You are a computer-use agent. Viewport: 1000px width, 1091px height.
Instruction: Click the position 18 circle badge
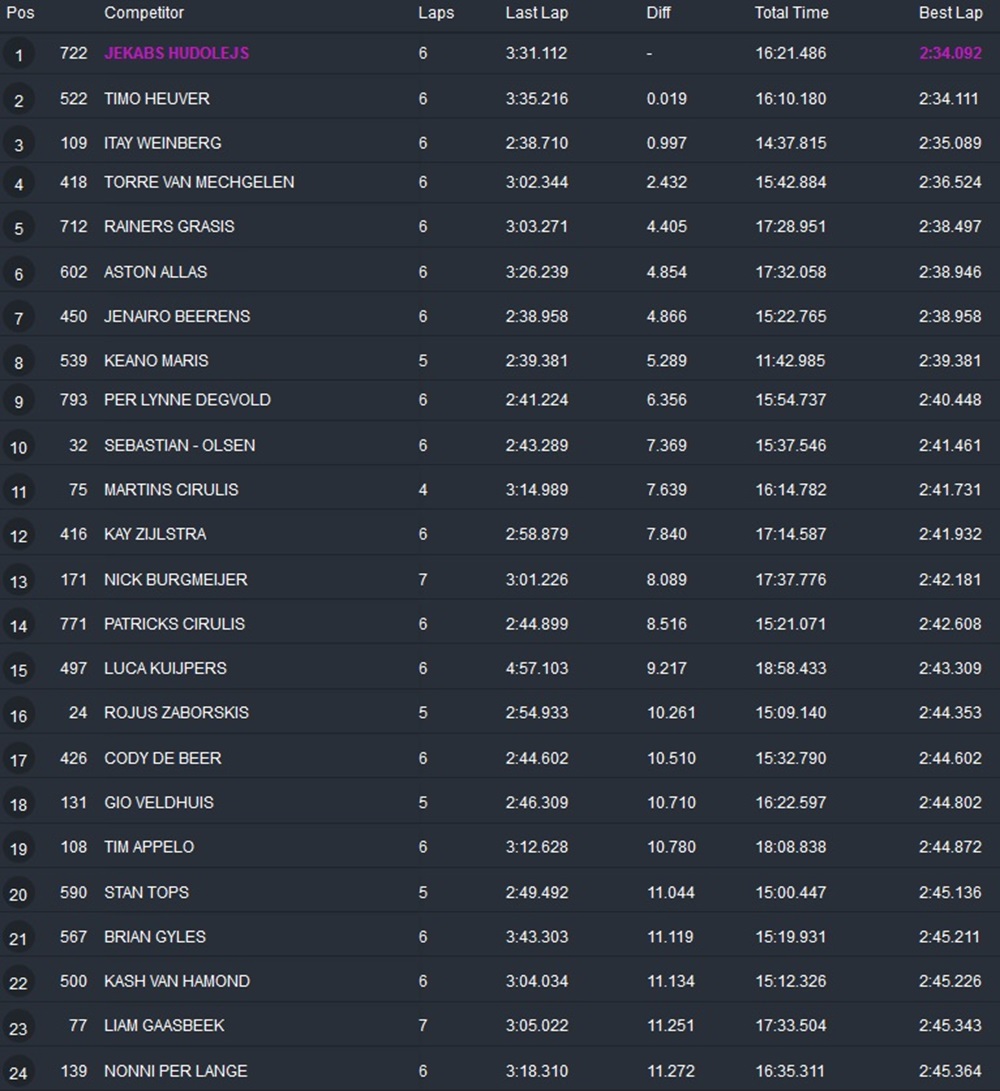tap(18, 804)
